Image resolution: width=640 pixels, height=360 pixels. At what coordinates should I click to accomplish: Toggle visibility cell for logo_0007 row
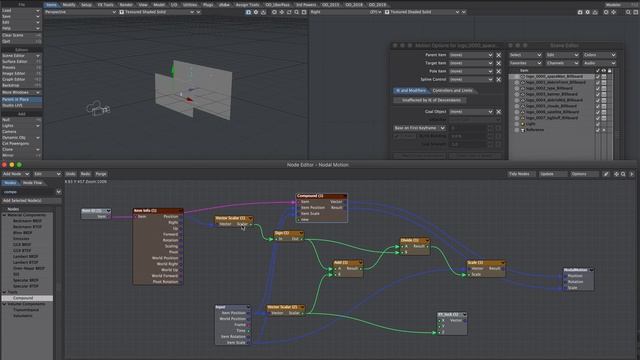pyautogui.click(x=604, y=118)
